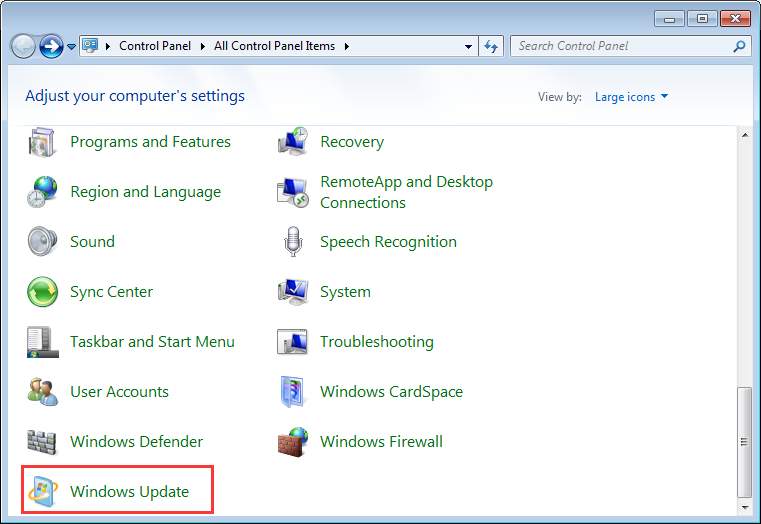
Task: Open the Sound settings link
Action: pyautogui.click(x=93, y=242)
